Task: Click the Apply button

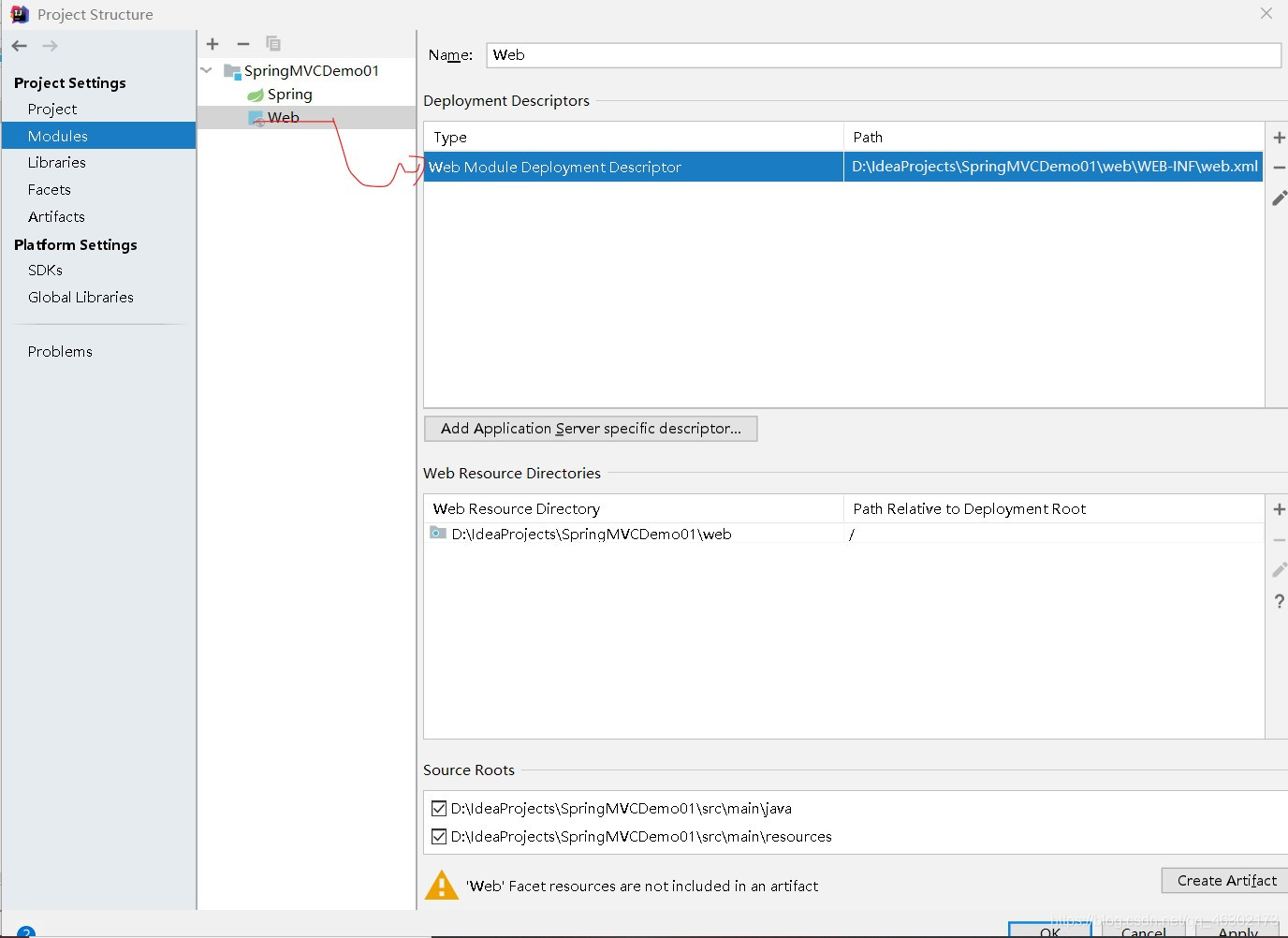Action: [x=1237, y=931]
